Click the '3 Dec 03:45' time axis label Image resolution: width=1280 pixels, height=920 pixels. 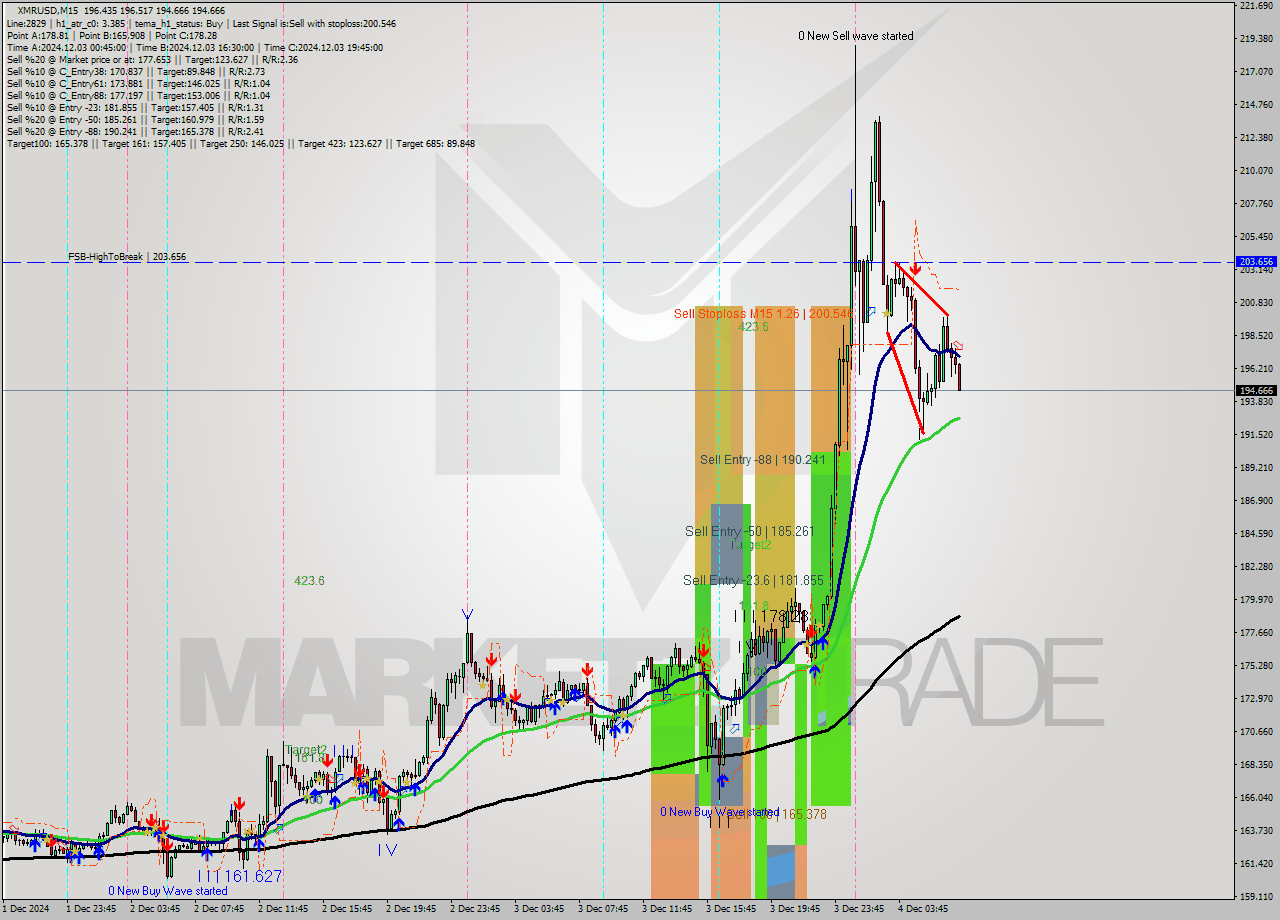pos(539,910)
